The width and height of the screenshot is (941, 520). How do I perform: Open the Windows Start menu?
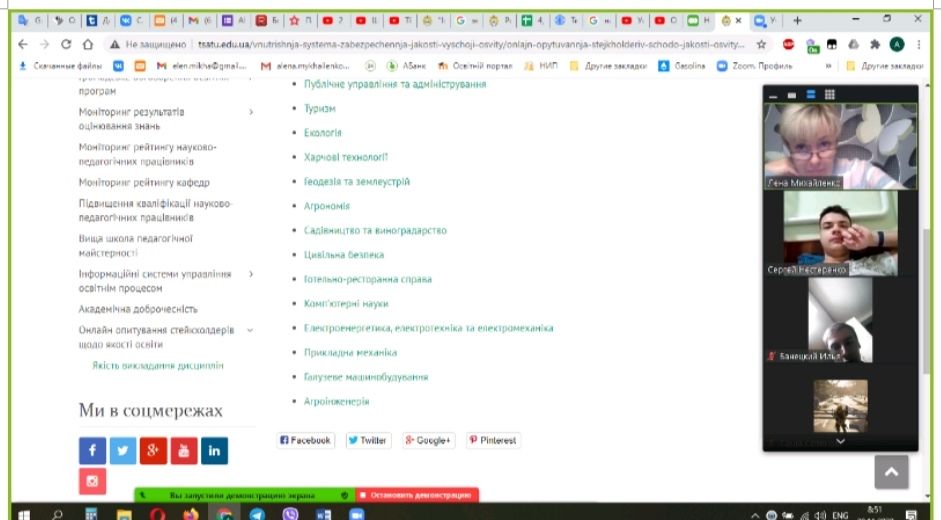pyautogui.click(x=24, y=515)
